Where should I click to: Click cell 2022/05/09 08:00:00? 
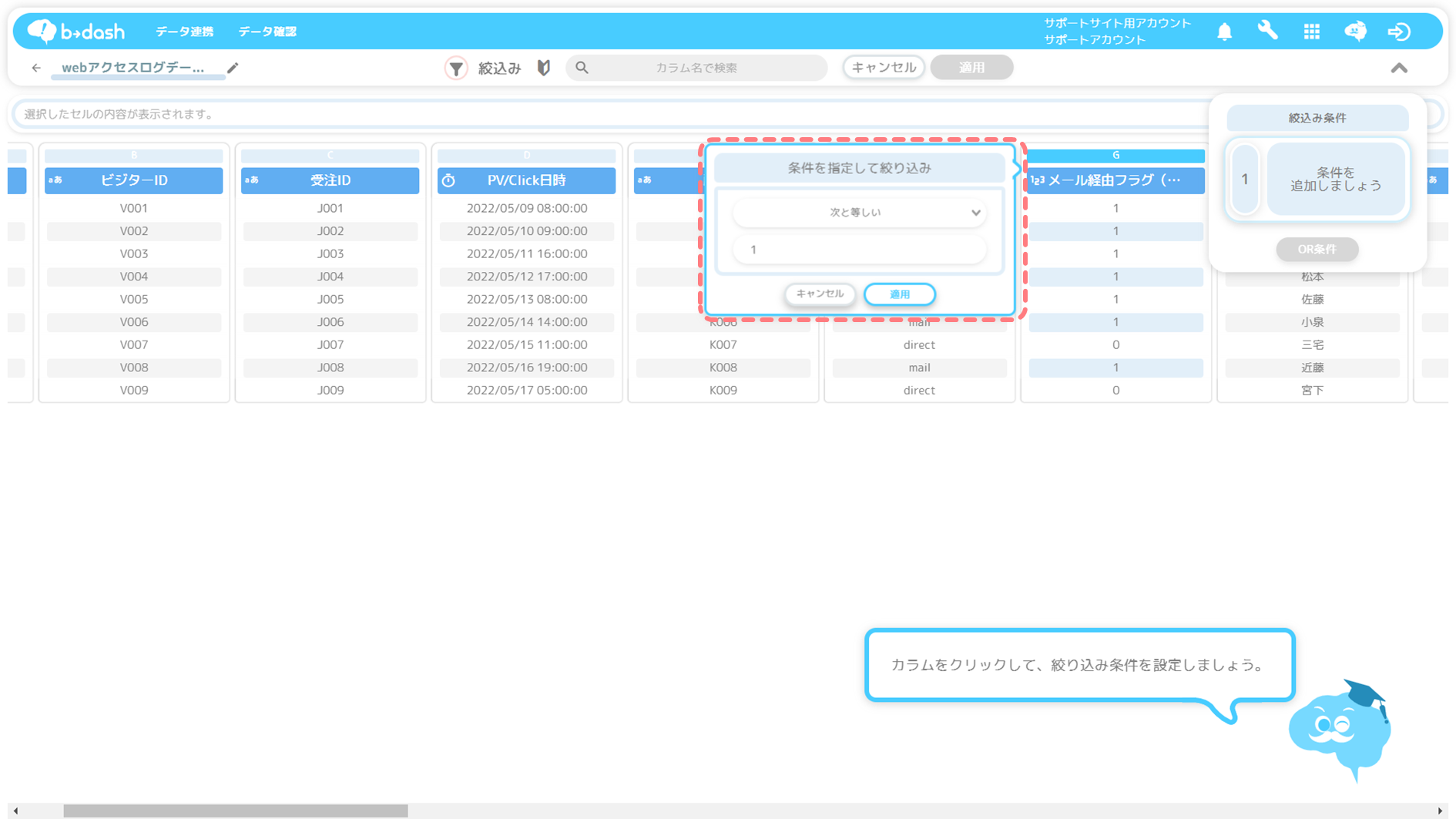[527, 208]
